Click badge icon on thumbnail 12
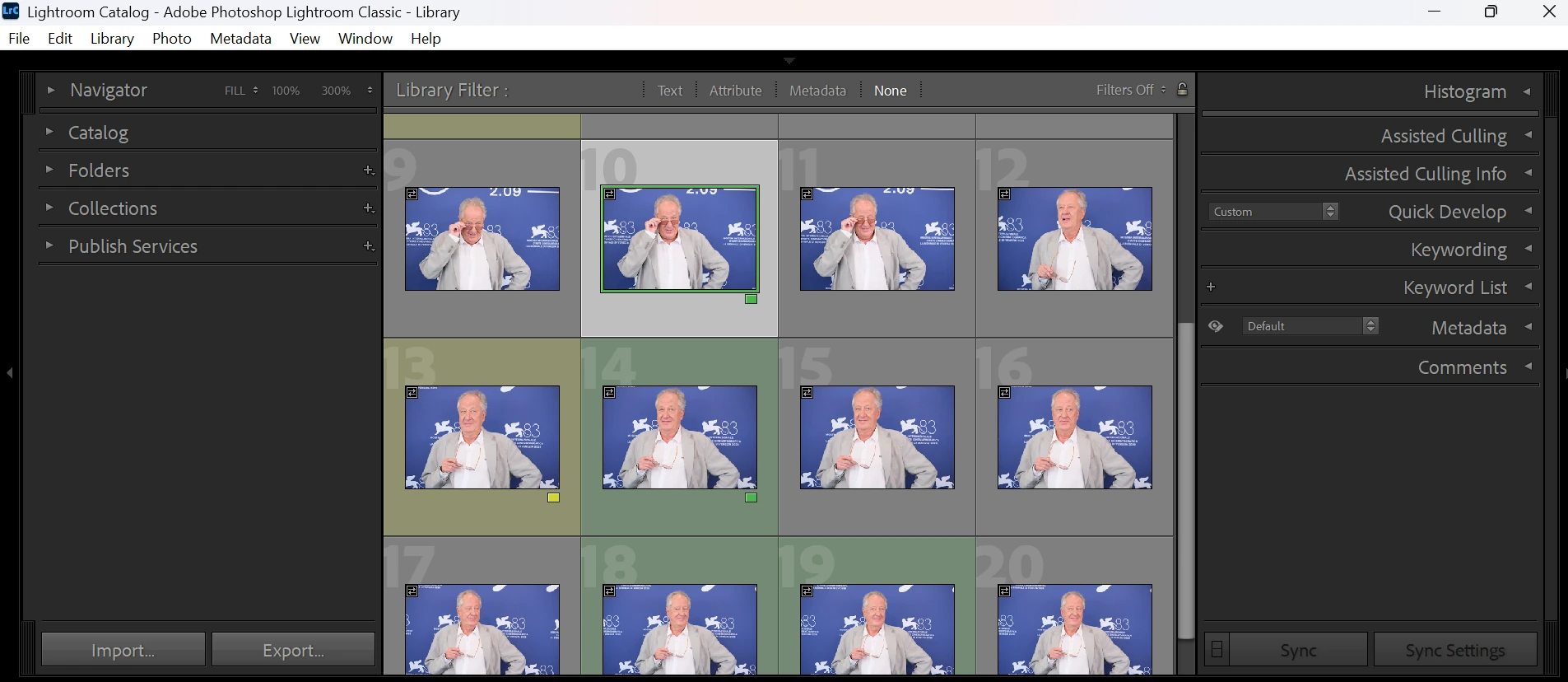 (1005, 194)
